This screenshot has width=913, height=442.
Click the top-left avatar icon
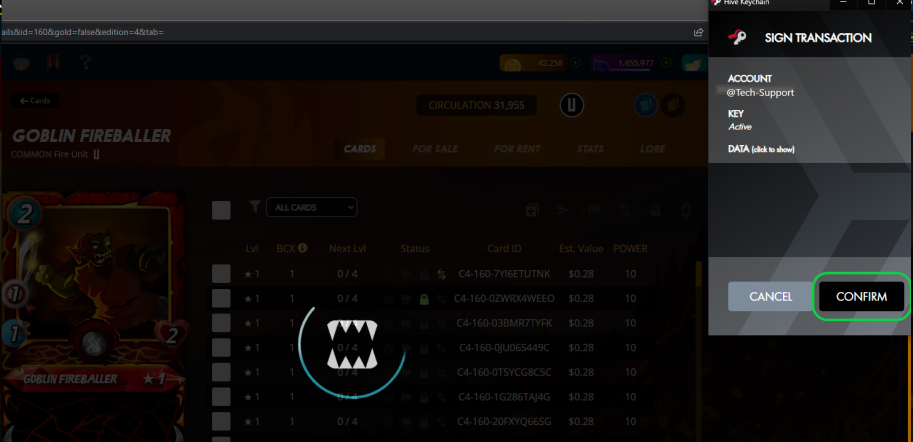[21, 62]
